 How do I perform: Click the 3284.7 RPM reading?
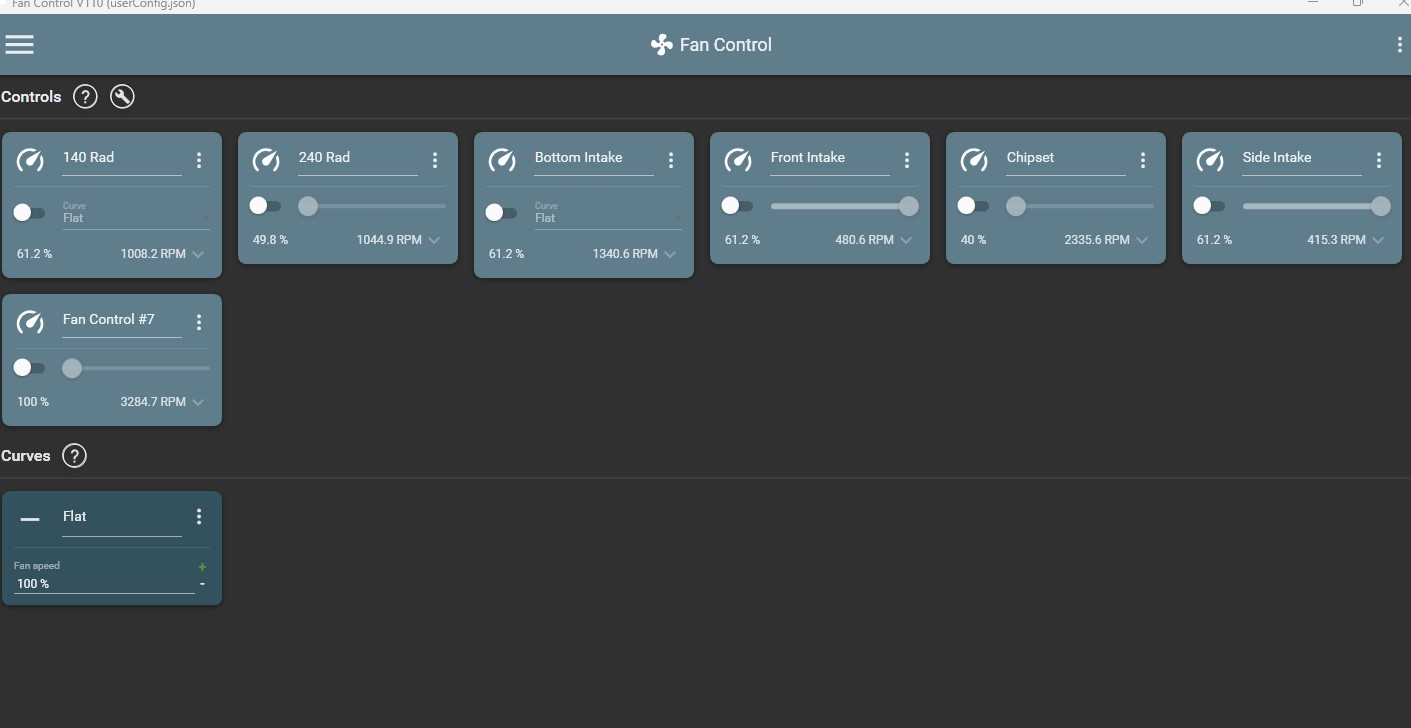153,402
